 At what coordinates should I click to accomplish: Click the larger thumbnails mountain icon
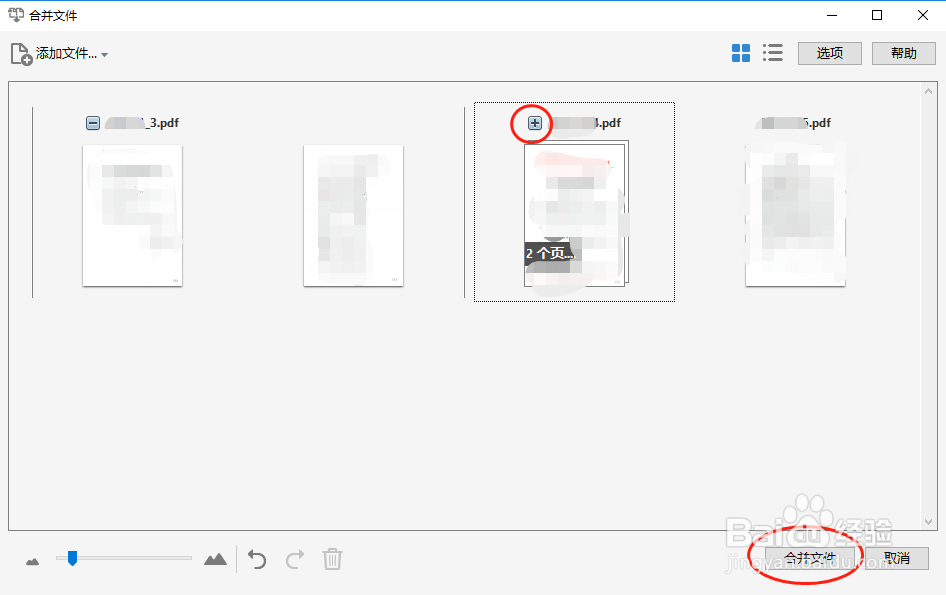215,559
